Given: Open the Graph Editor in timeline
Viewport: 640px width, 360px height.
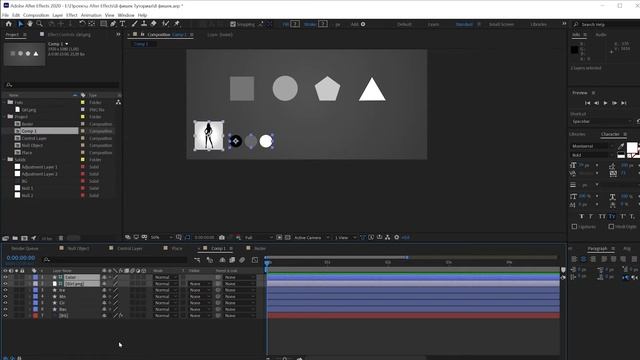Looking at the screenshot, I should [x=255, y=260].
